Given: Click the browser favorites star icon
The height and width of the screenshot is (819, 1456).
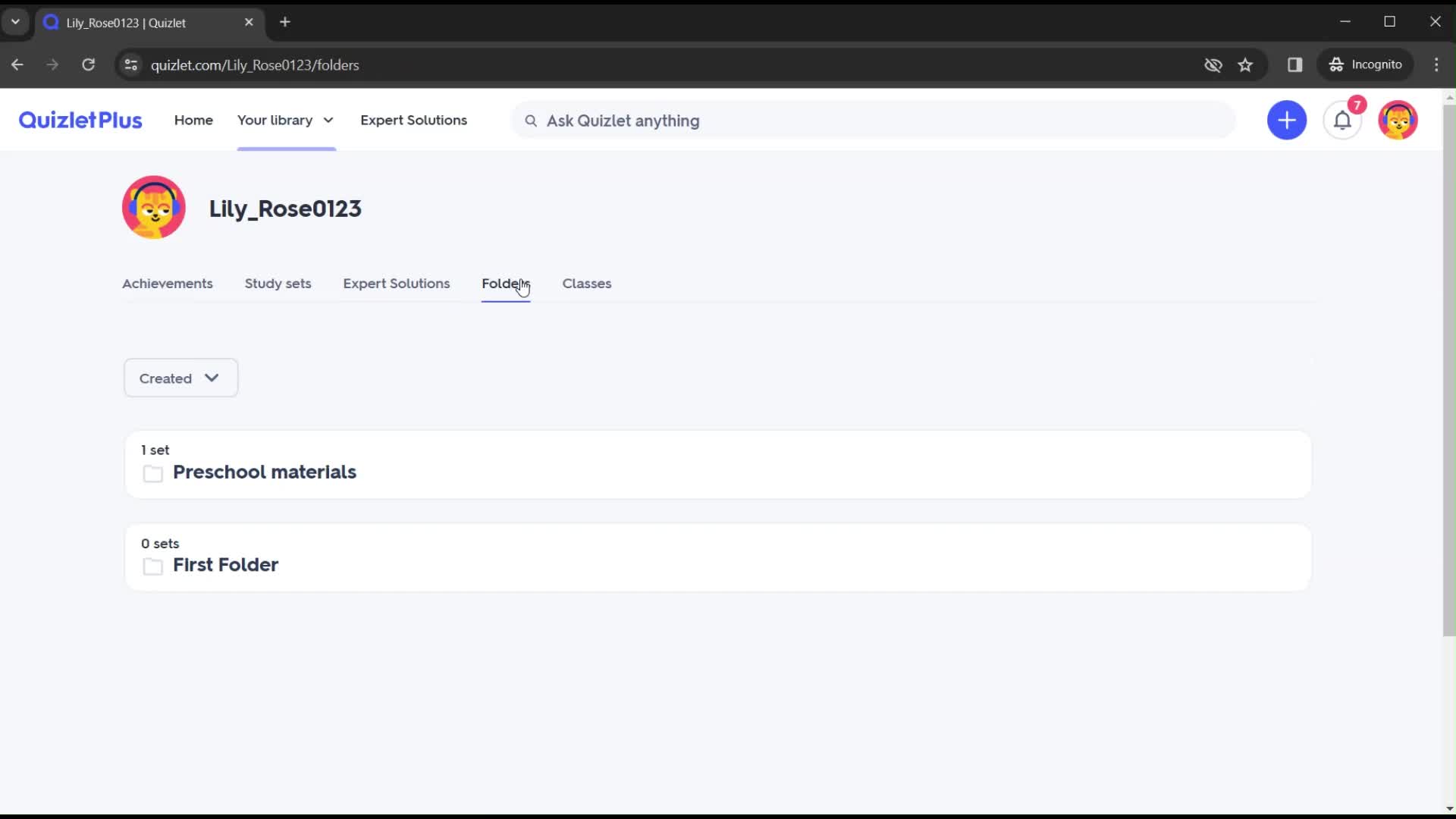Looking at the screenshot, I should point(1245,65).
